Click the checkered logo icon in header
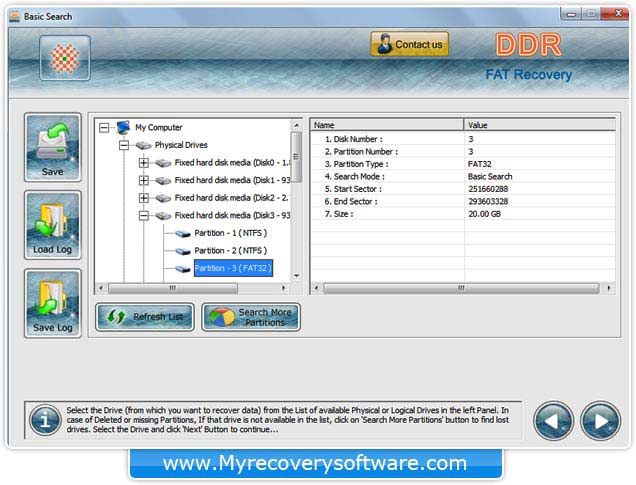This screenshot has height=485, width=636. tap(65, 58)
